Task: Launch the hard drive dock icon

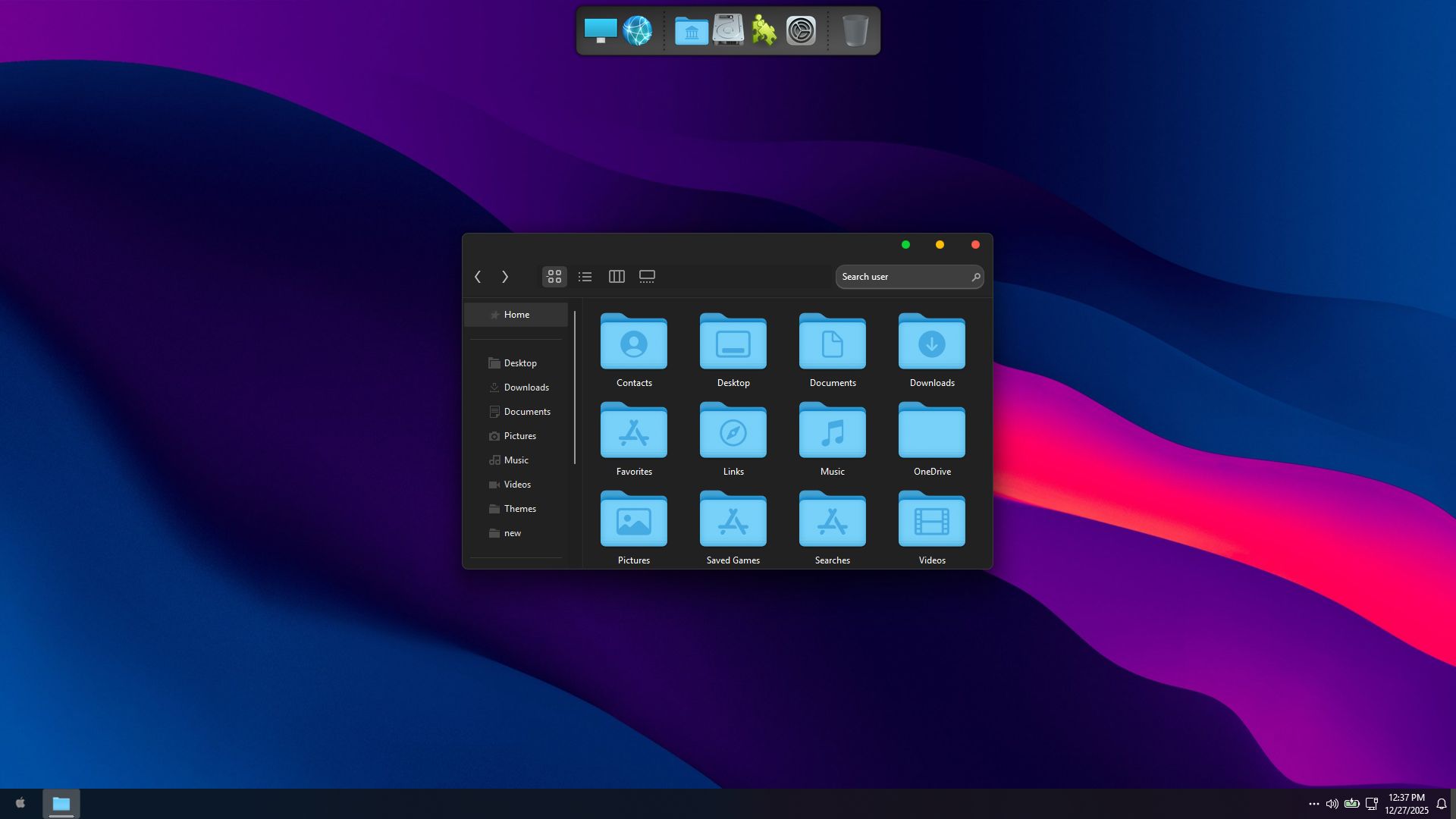Action: [x=728, y=31]
